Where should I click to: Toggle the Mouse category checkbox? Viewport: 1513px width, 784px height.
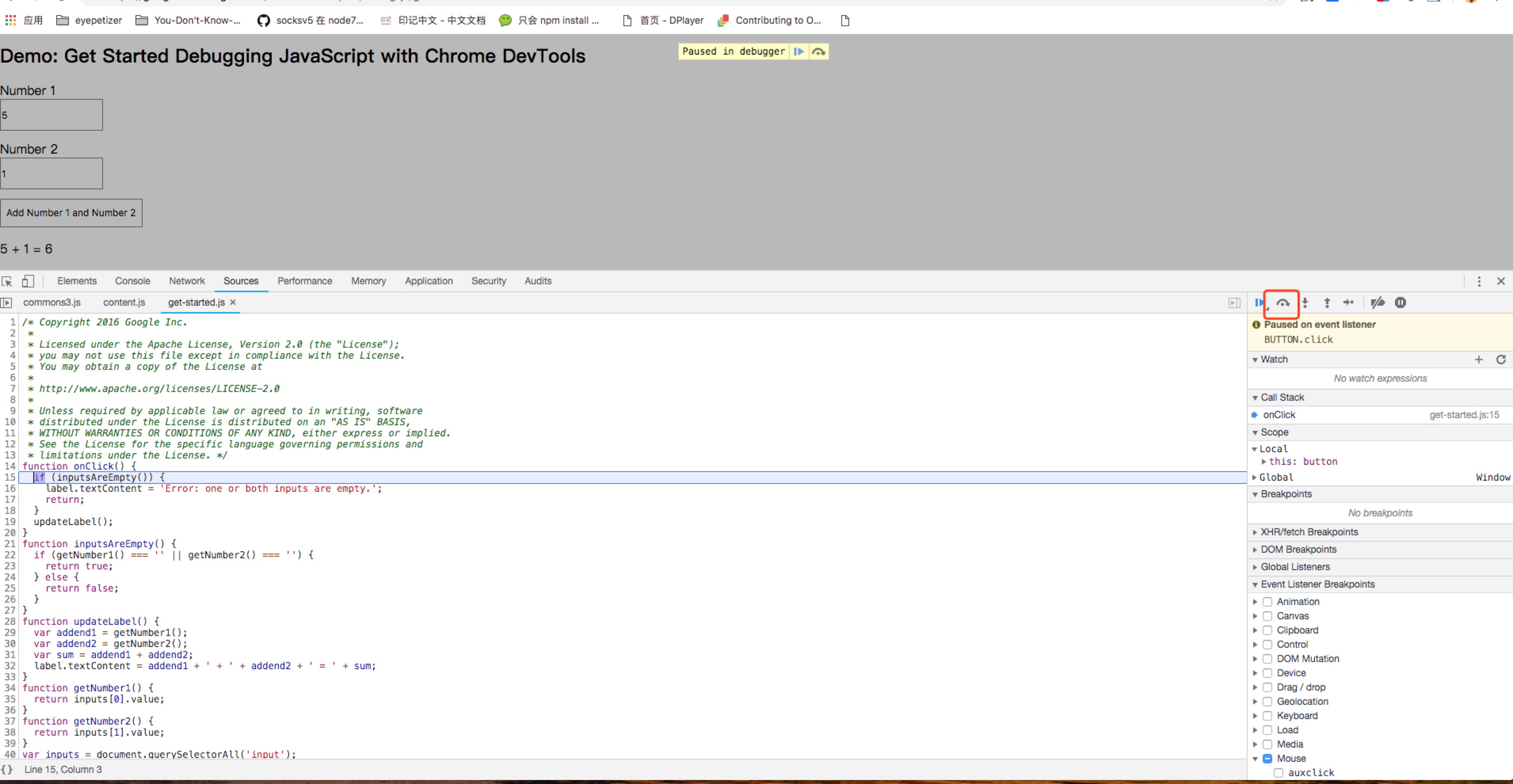[x=1267, y=759]
